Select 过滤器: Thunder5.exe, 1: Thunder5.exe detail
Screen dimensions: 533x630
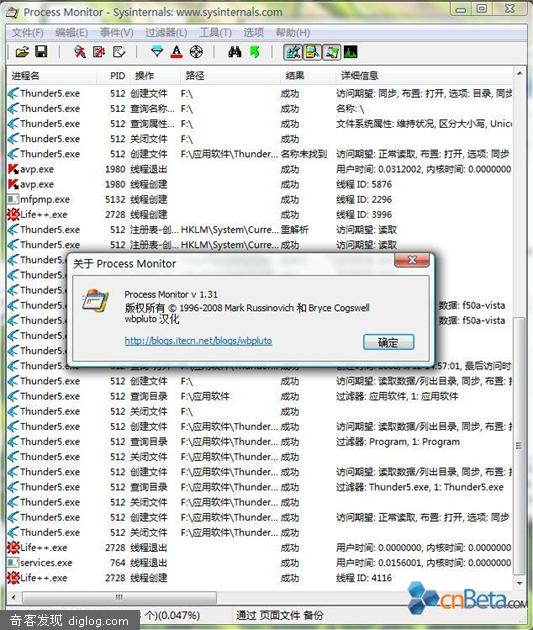click(420, 487)
